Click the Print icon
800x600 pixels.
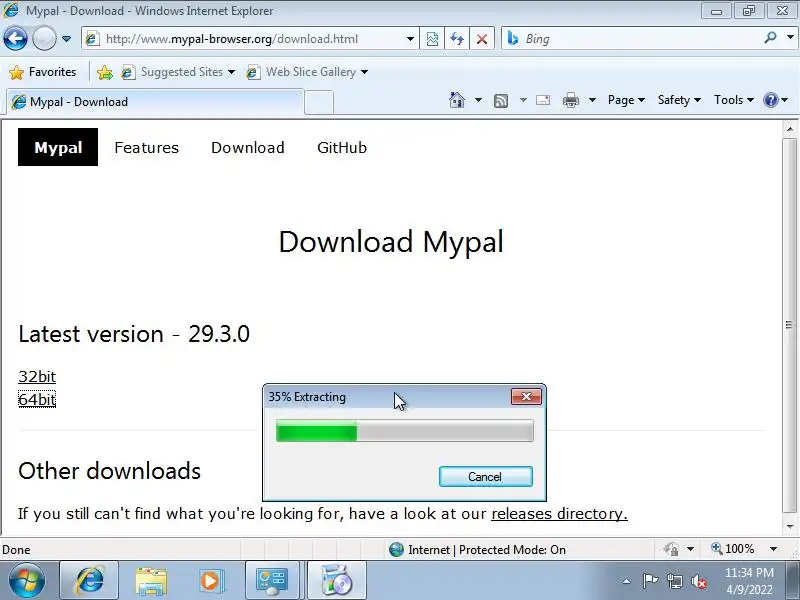click(570, 100)
